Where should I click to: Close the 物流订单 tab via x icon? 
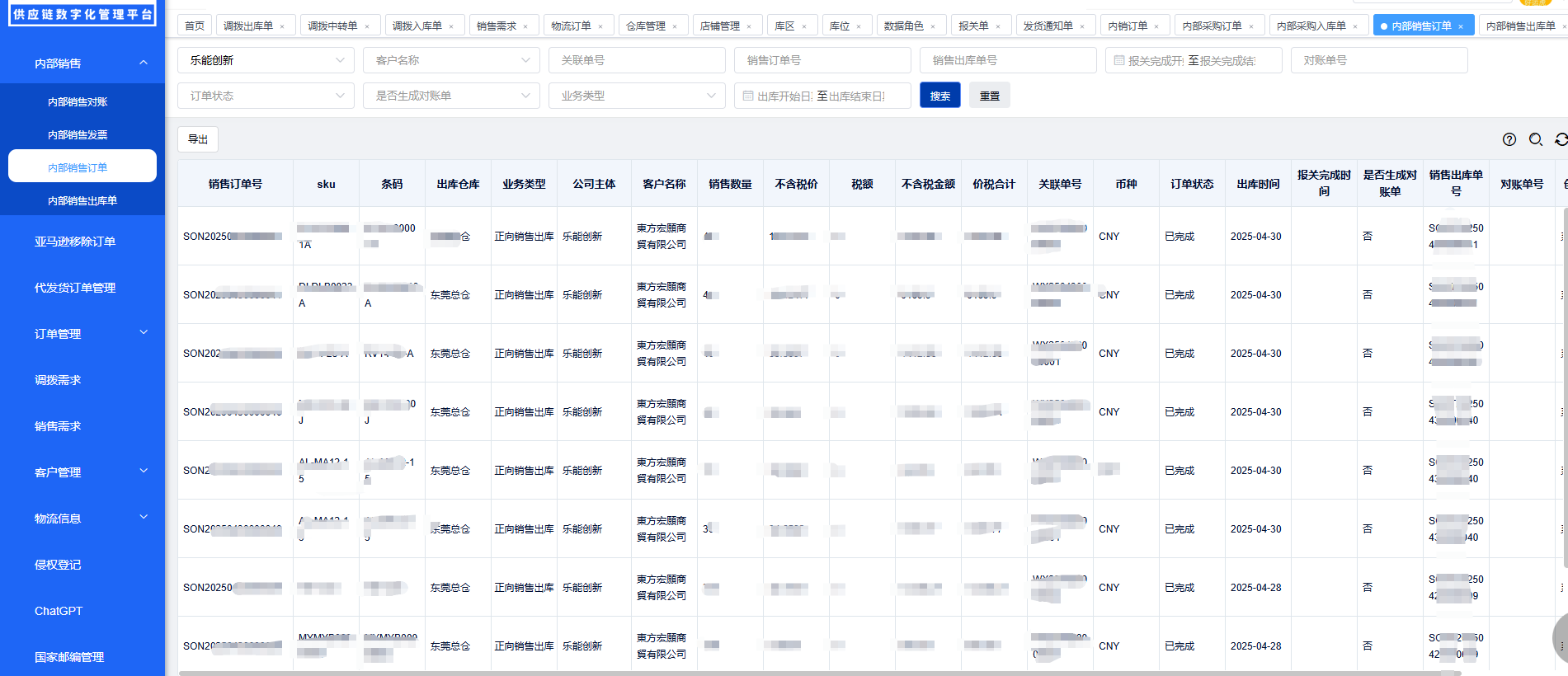point(600,26)
